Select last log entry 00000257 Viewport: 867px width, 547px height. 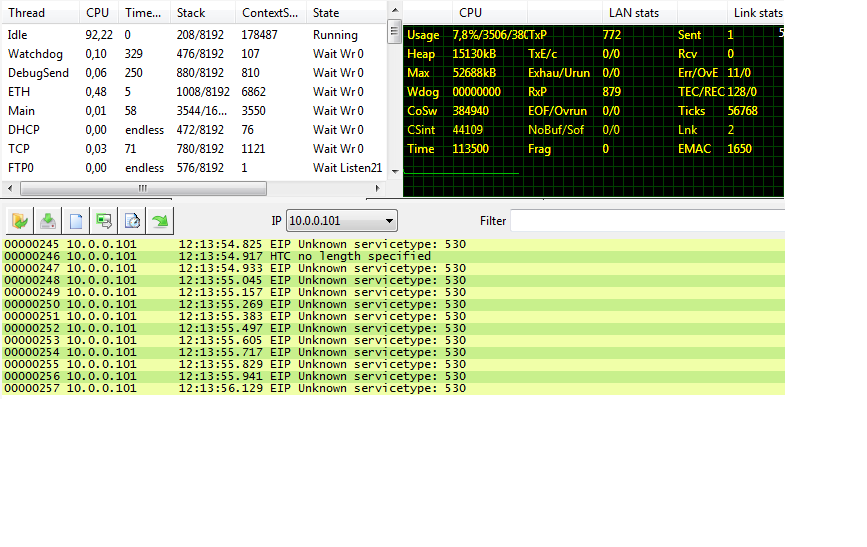point(394,388)
